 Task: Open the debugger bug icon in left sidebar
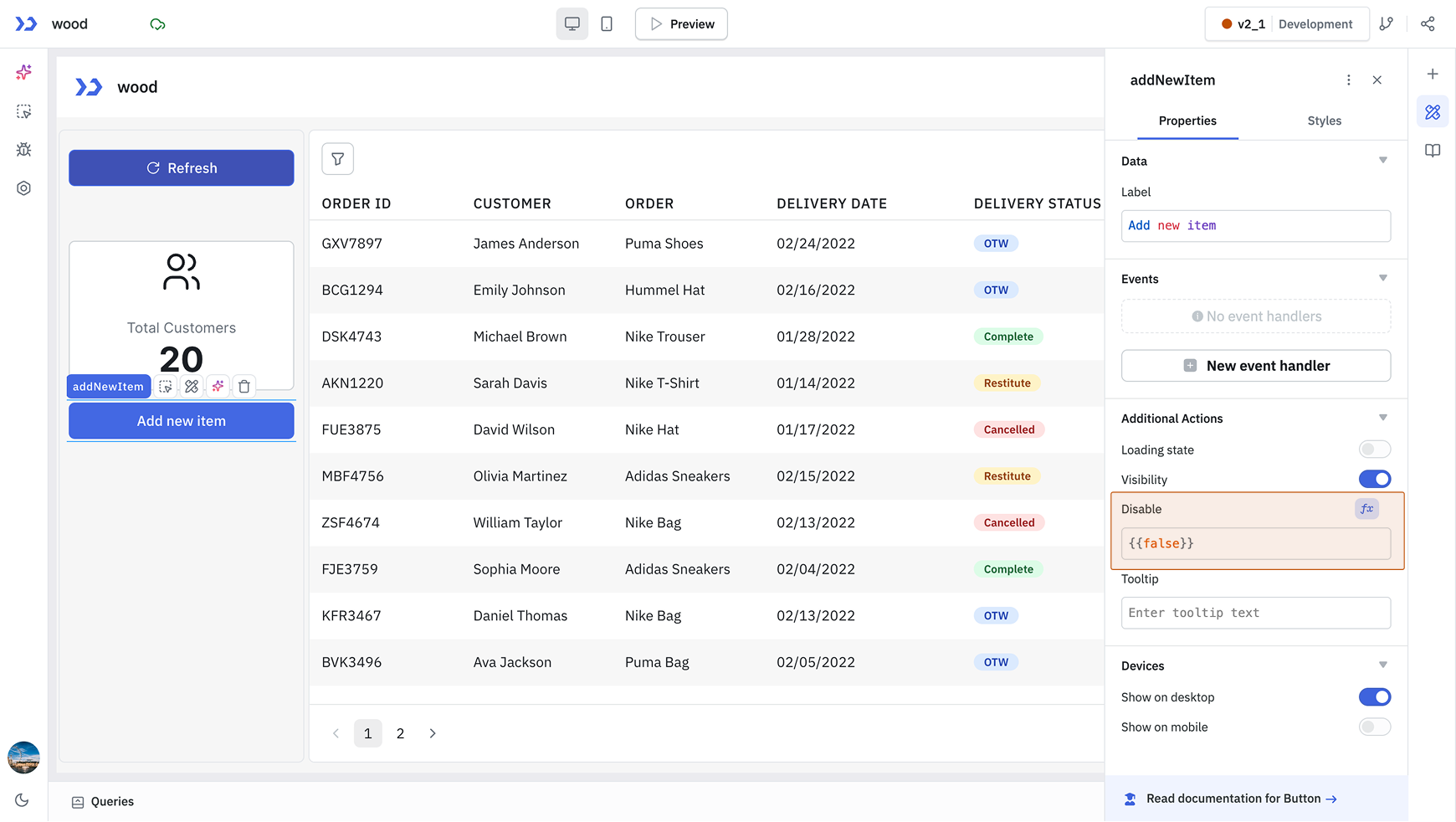(x=23, y=150)
